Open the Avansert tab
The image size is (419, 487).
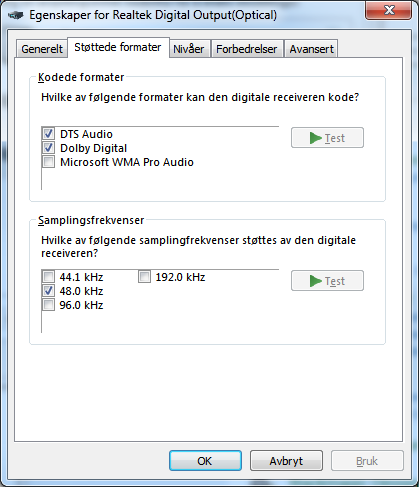click(x=311, y=49)
